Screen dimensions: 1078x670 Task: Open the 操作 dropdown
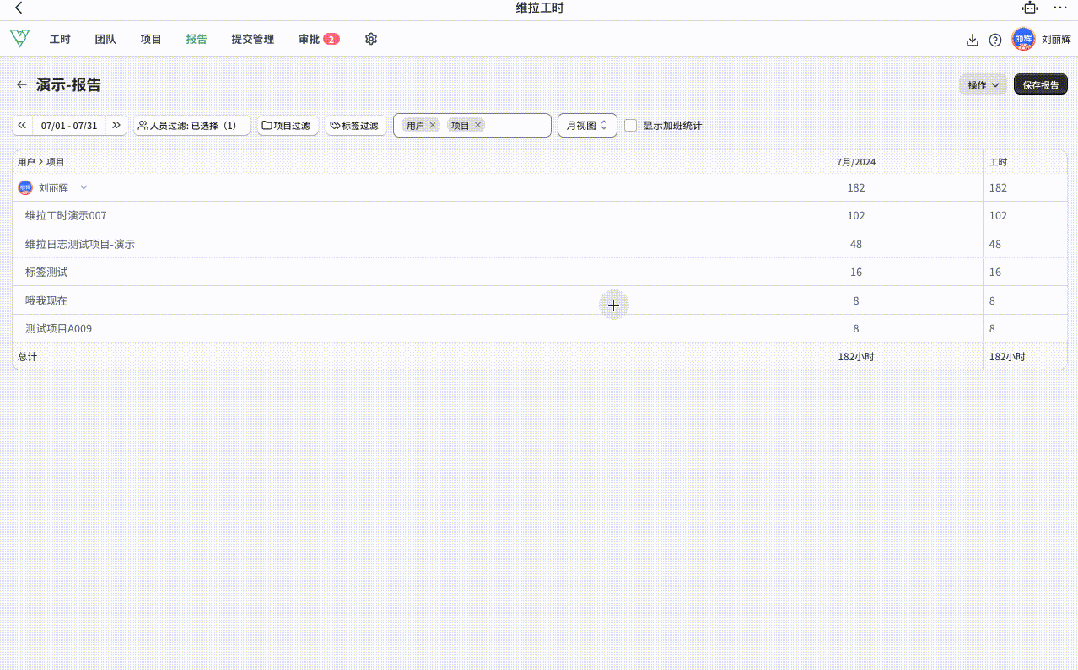click(982, 85)
